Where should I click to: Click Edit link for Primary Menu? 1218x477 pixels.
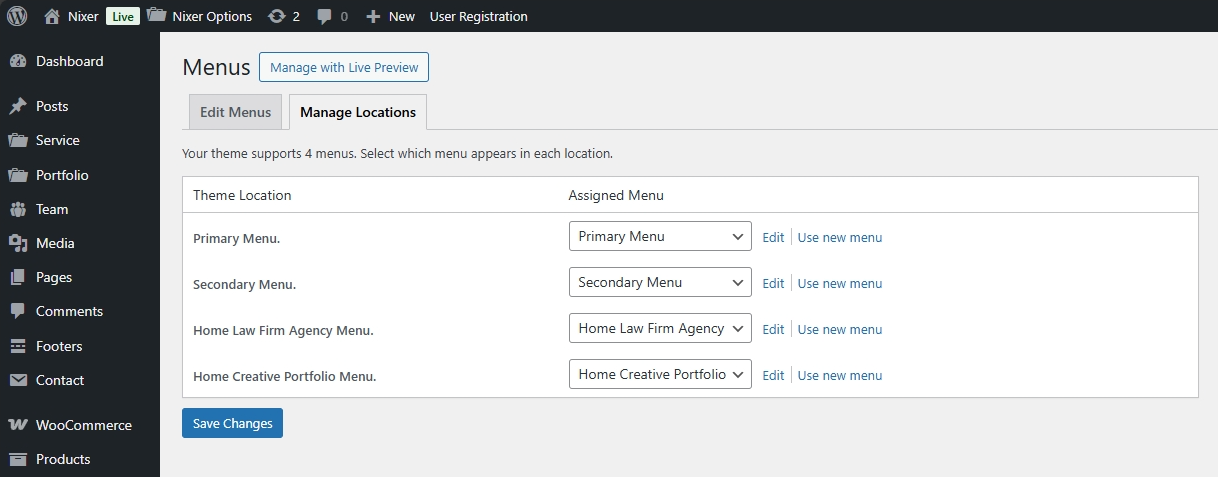(x=773, y=238)
